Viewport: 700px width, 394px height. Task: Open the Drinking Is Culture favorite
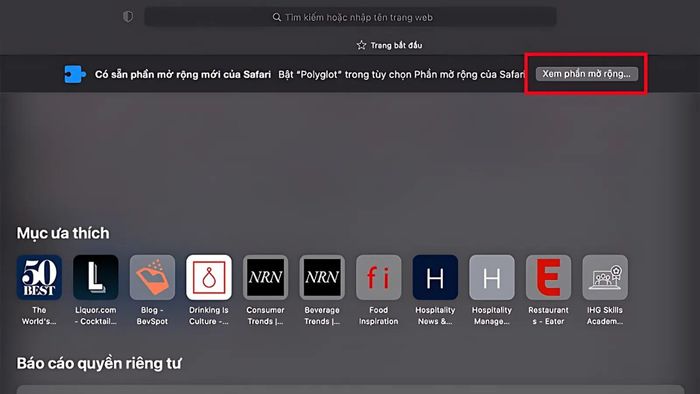click(x=209, y=277)
